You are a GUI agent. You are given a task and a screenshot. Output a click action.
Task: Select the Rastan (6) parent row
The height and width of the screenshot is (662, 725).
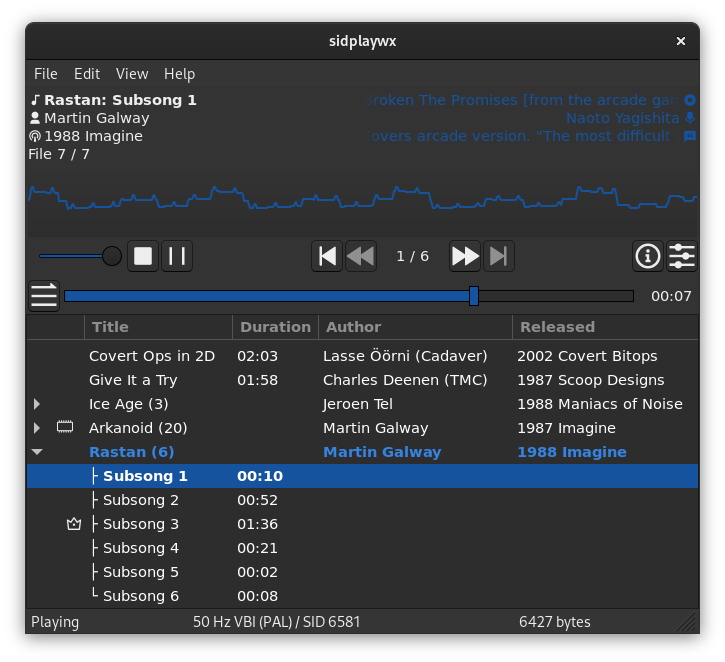pos(362,452)
